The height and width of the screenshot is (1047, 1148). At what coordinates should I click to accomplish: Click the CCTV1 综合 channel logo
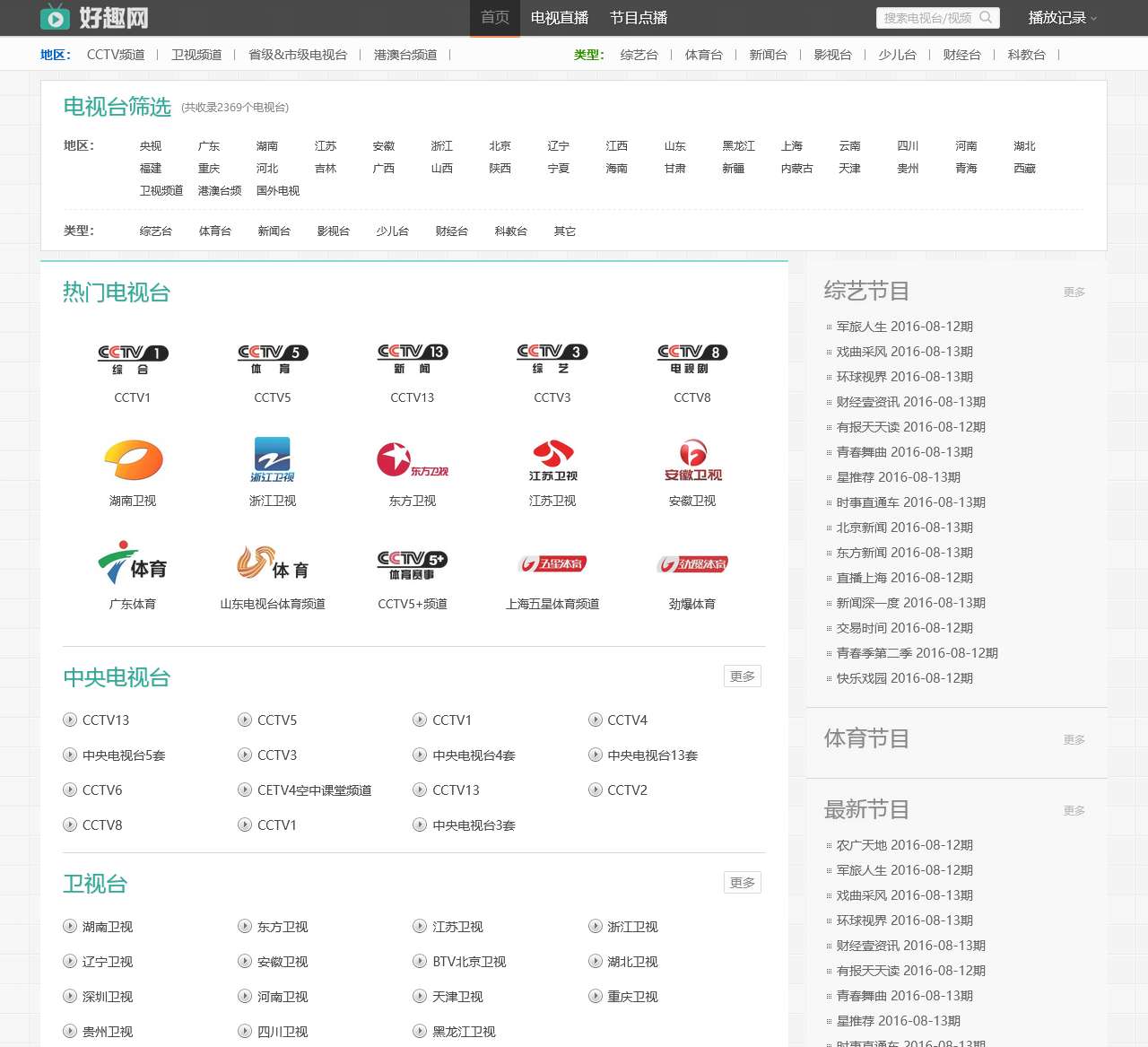(132, 356)
